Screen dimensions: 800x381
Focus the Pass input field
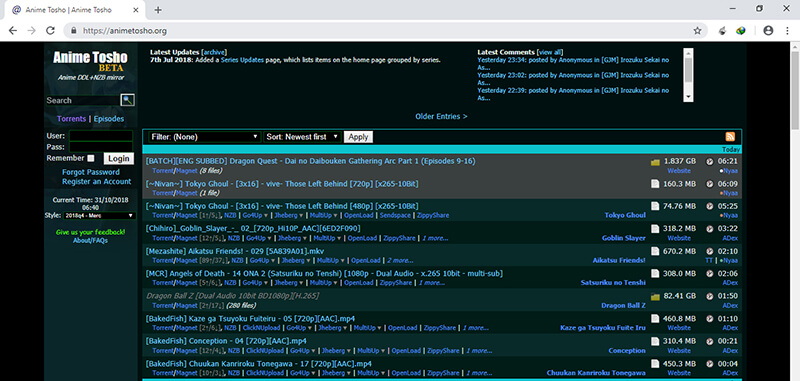coord(101,147)
